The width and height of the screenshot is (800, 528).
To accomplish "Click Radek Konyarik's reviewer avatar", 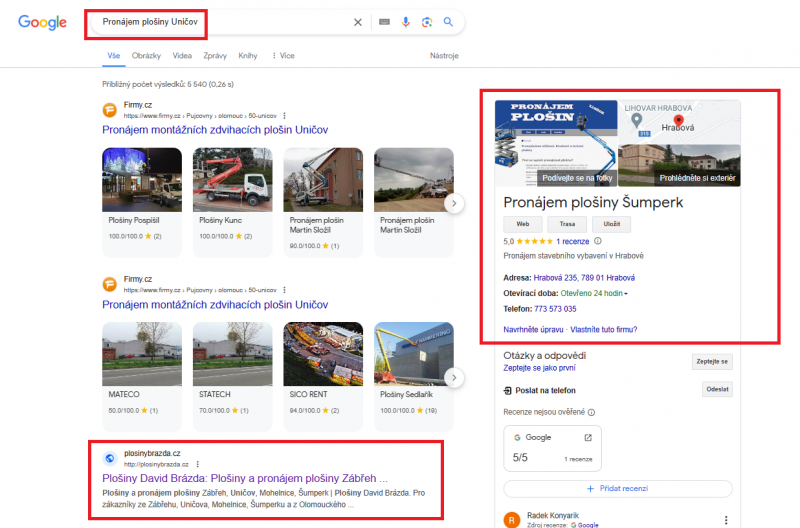I will pos(512,520).
